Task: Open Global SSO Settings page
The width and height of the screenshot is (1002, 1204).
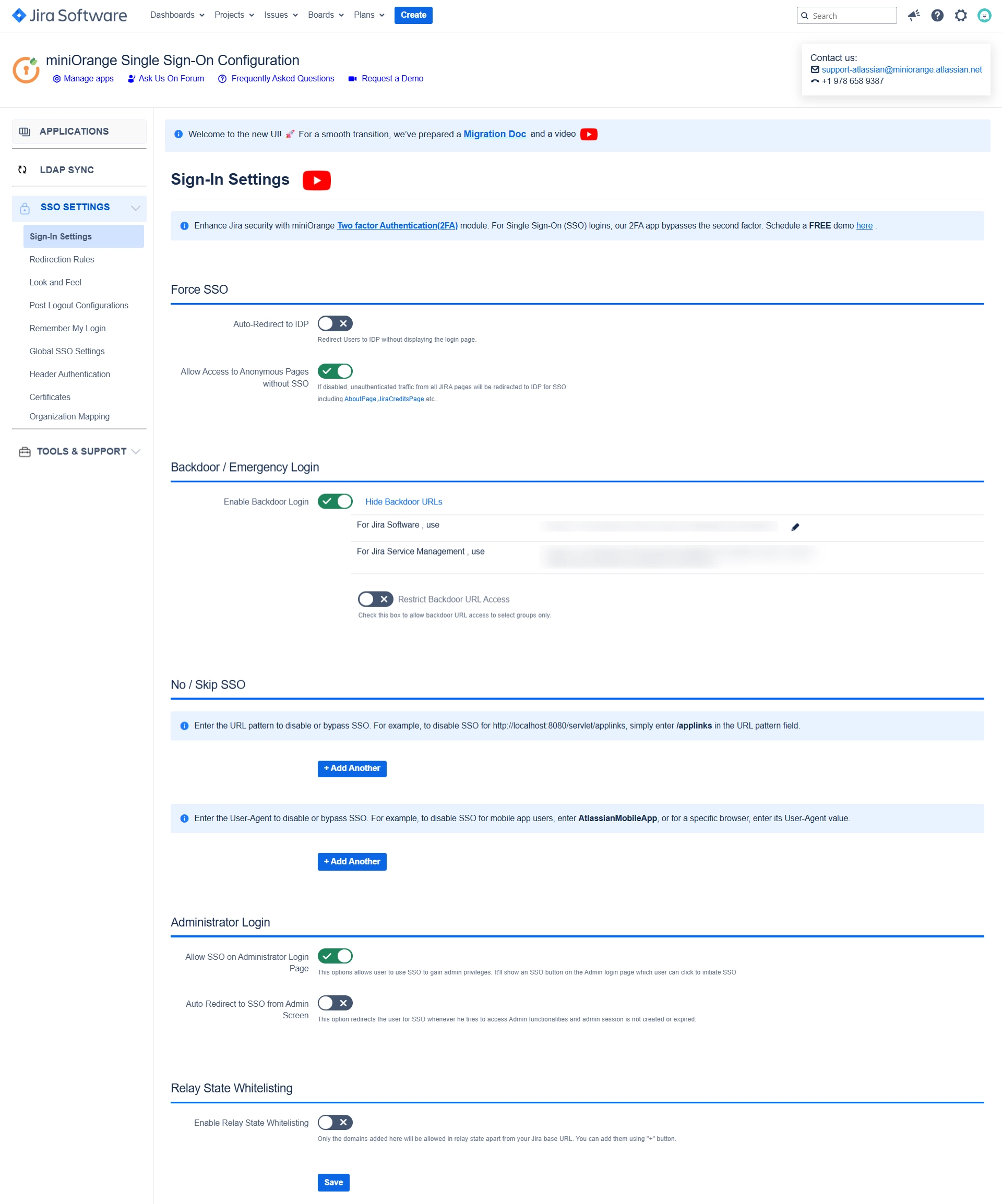Action: (x=67, y=351)
